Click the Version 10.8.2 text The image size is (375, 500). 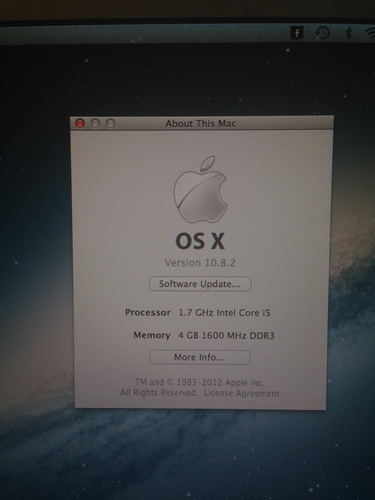pos(200,263)
